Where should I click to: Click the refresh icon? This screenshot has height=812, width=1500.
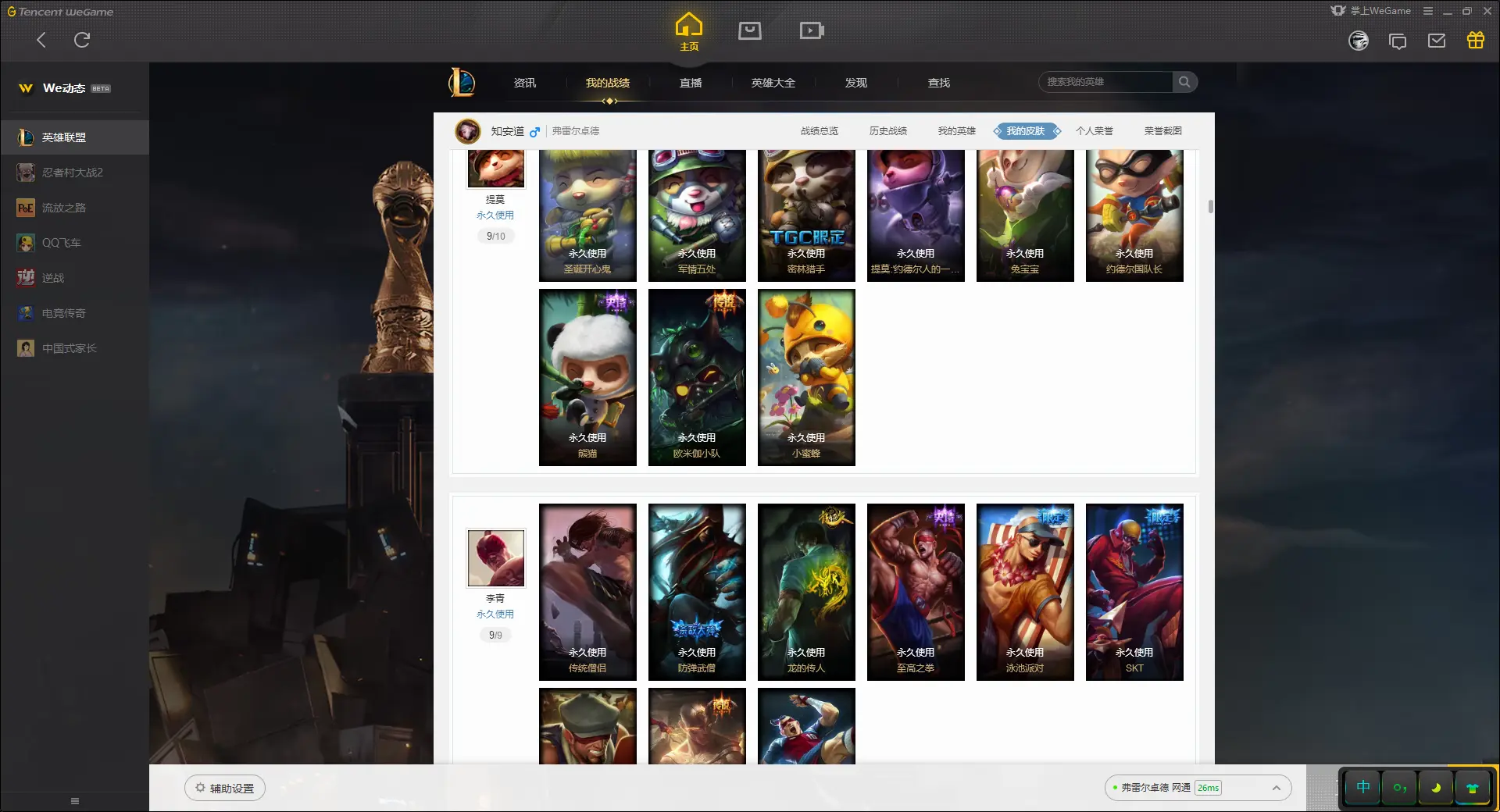(x=82, y=40)
